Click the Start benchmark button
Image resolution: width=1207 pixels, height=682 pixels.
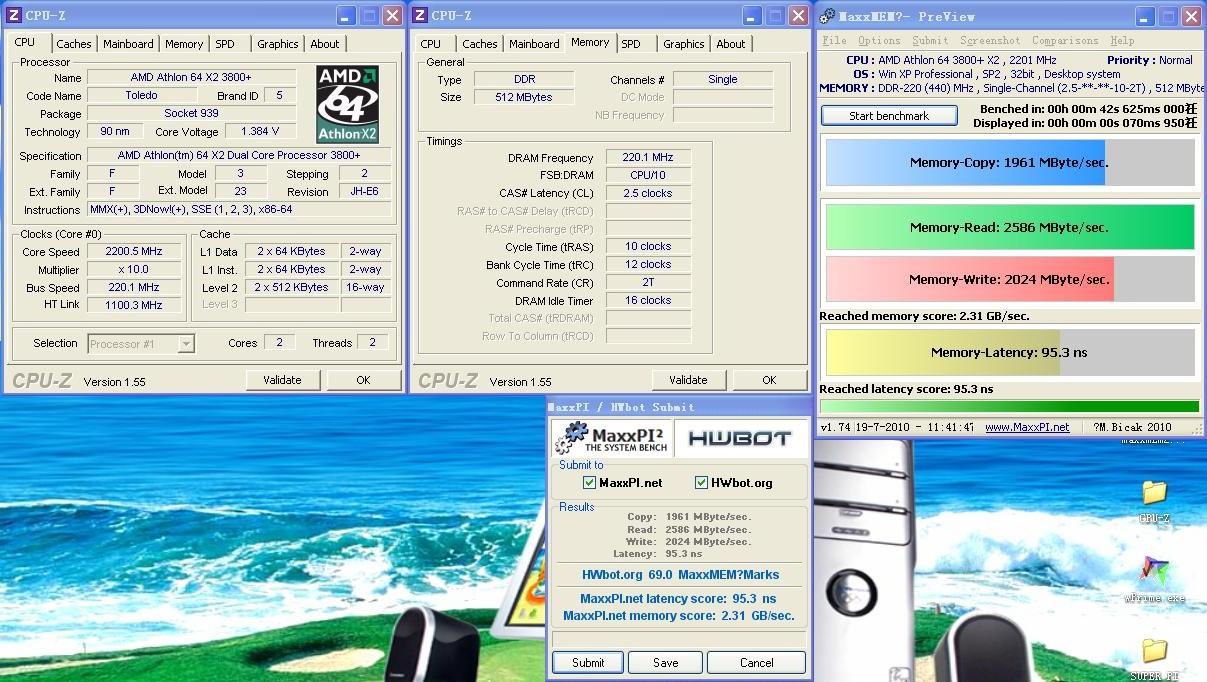889,116
